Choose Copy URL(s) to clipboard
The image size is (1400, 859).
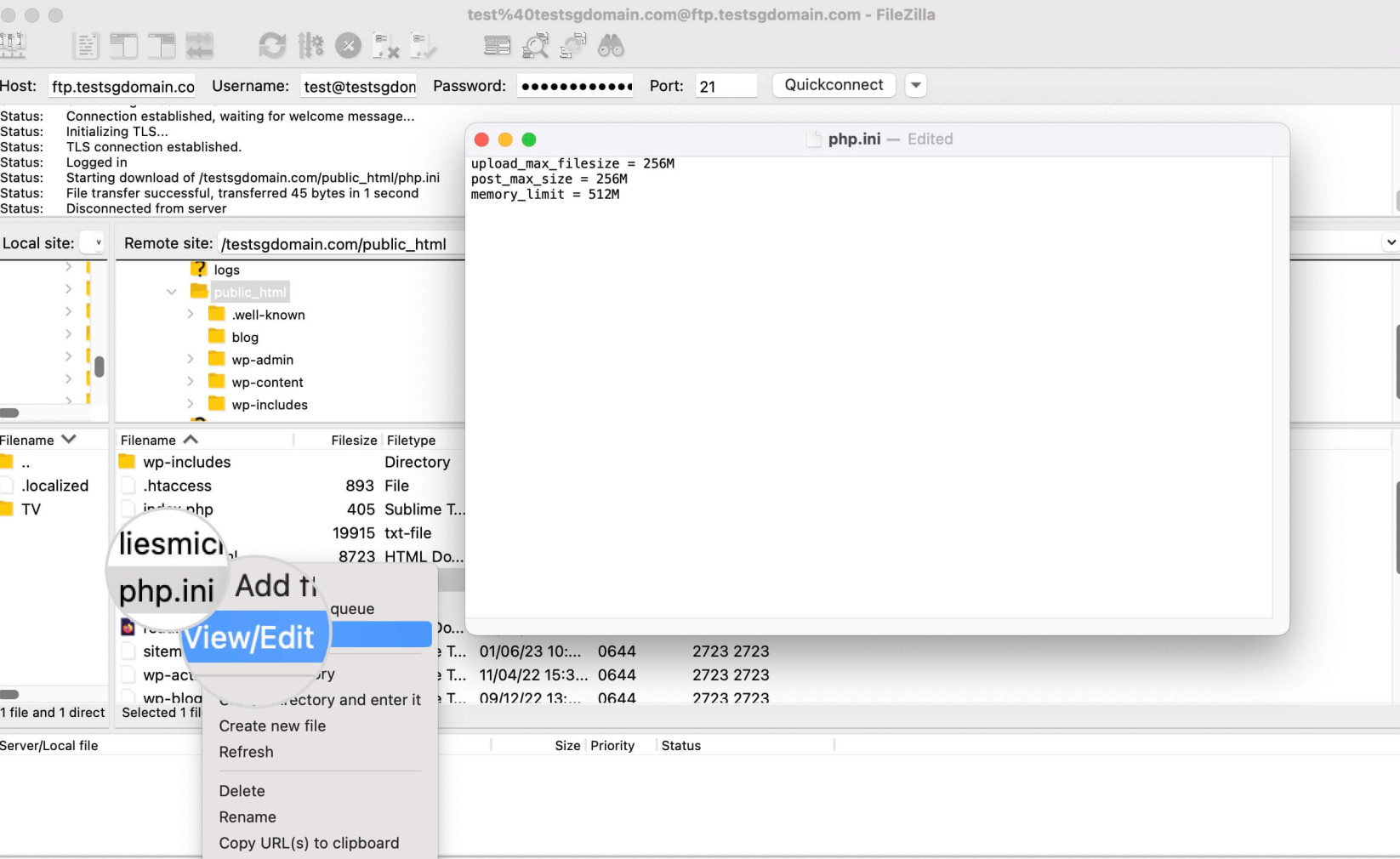309,843
